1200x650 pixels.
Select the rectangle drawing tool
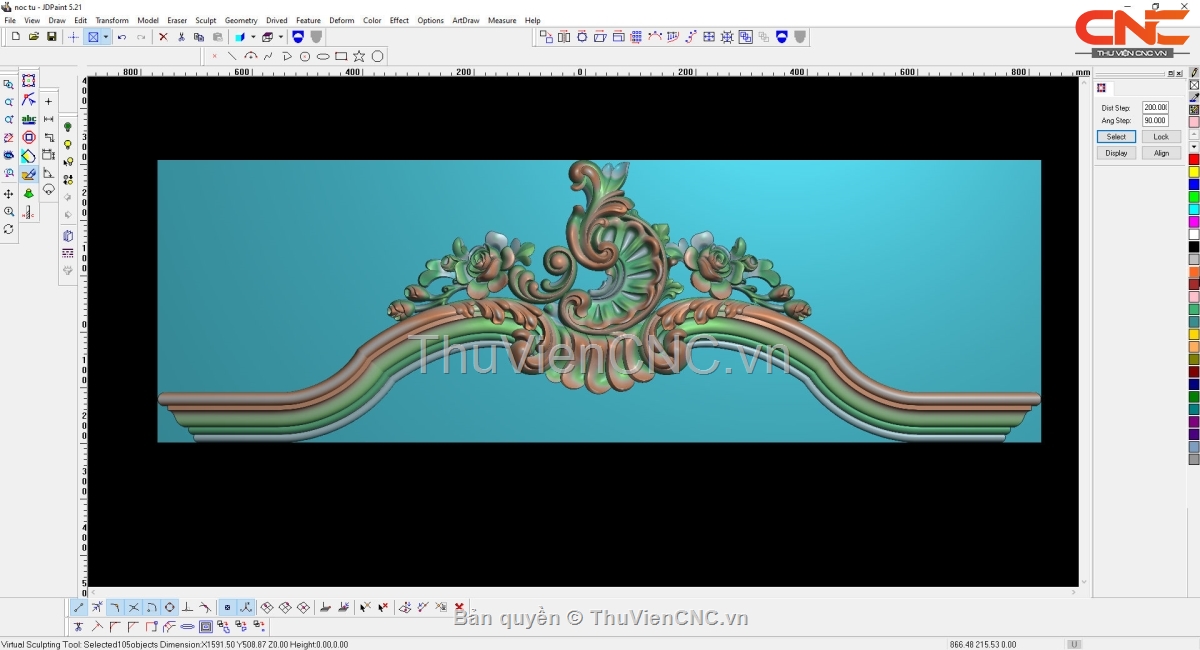[x=341, y=56]
